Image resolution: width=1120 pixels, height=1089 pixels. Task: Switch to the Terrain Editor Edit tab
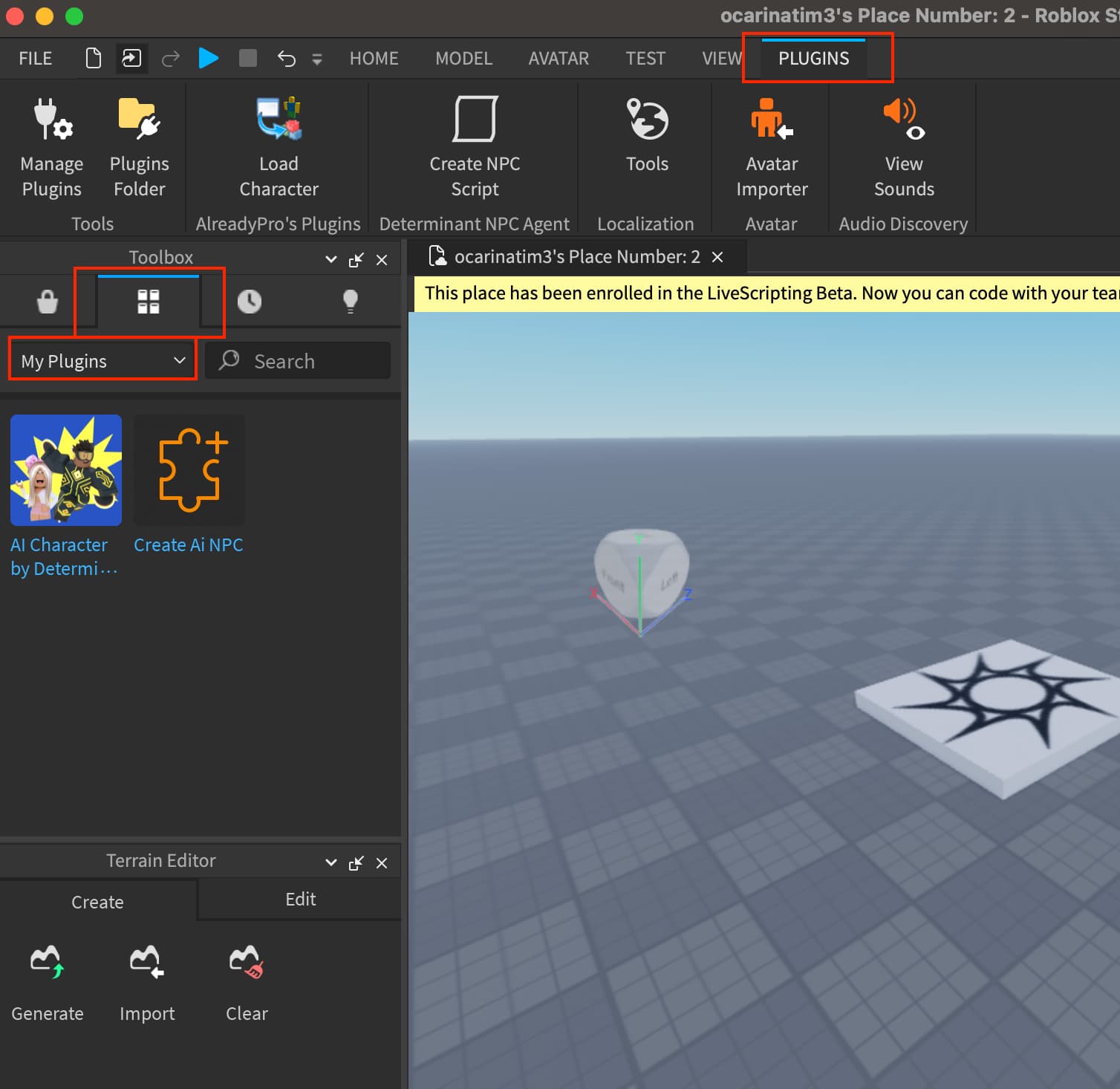click(x=300, y=900)
